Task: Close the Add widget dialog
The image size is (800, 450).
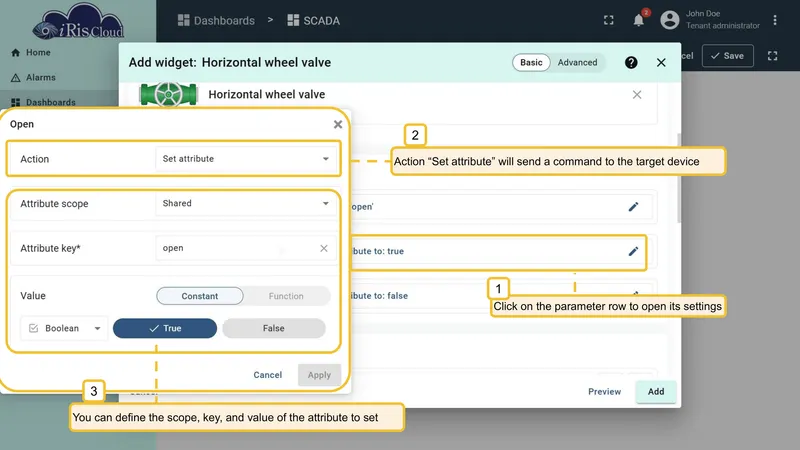Action: [661, 62]
